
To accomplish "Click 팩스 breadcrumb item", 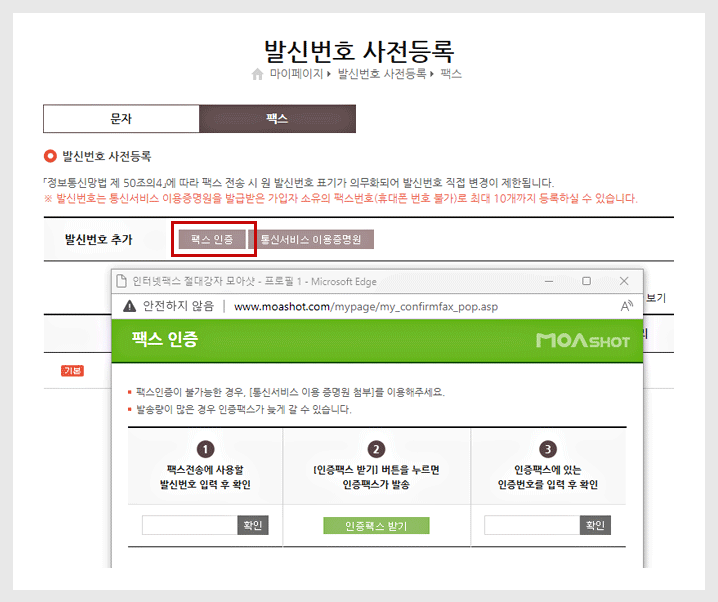I will 451,74.
